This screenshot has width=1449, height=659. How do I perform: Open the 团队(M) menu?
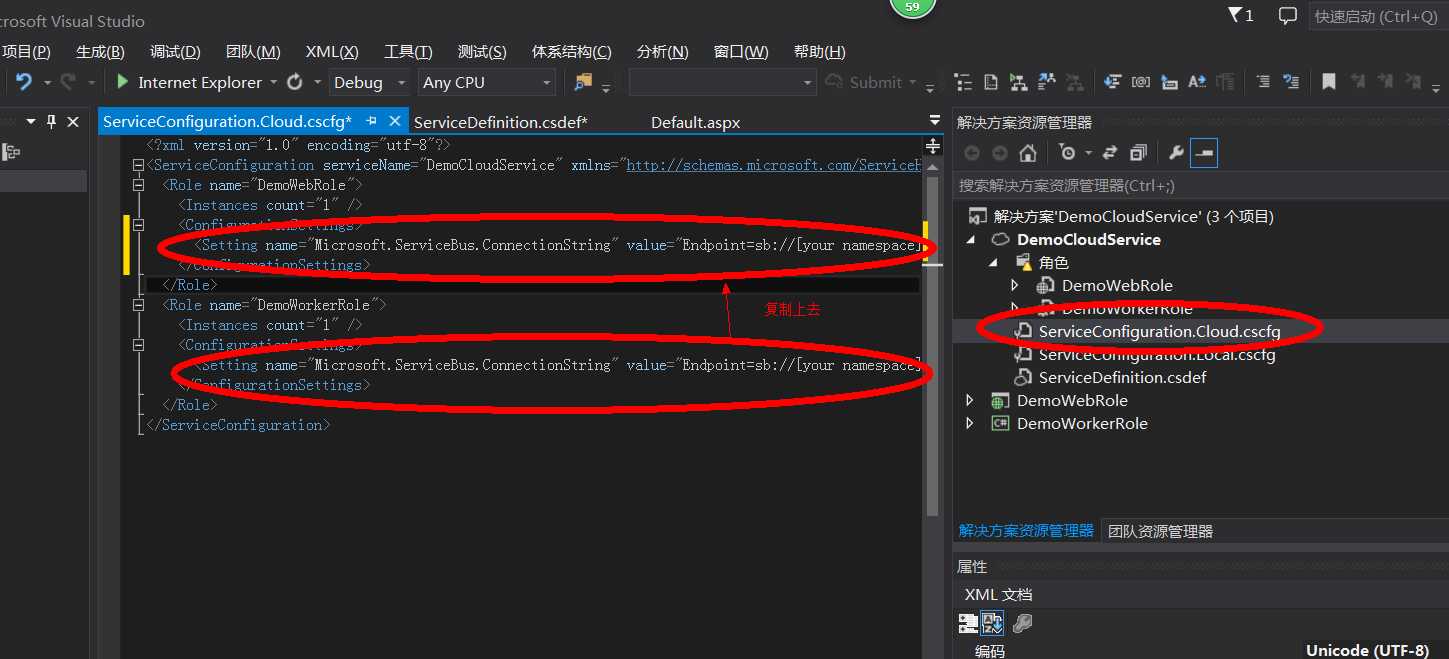pos(253,52)
